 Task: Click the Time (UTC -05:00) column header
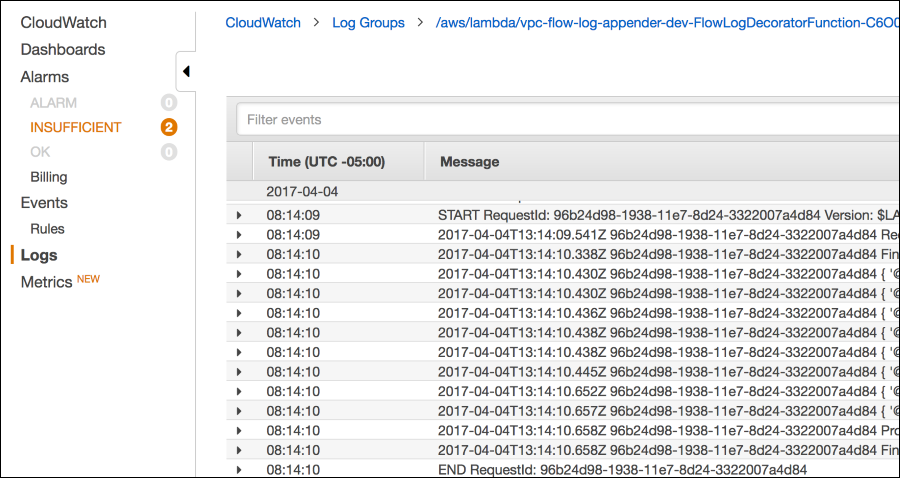[326, 162]
